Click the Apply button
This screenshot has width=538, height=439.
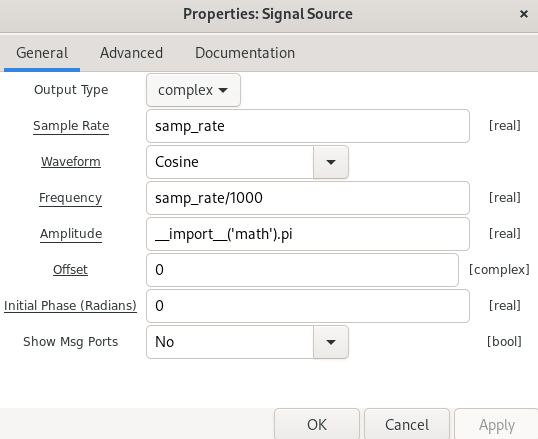[496, 424]
